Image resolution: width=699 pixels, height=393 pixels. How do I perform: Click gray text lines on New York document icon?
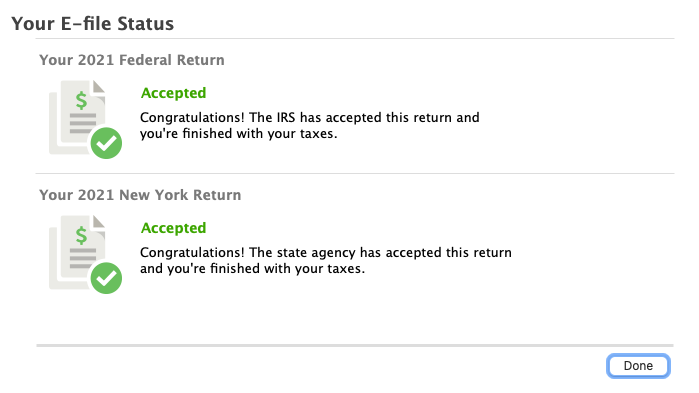[x=83, y=258]
